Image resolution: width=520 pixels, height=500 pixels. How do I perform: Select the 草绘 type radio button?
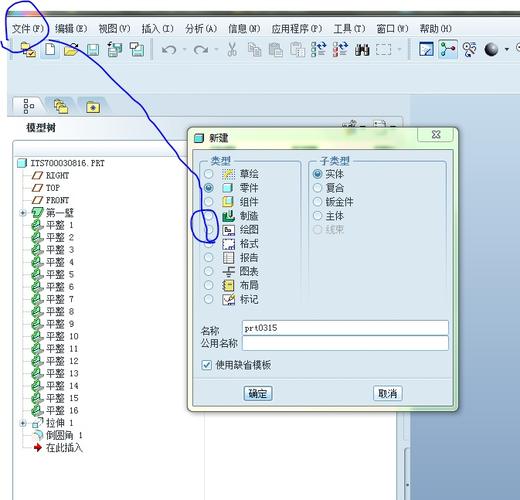(x=209, y=174)
